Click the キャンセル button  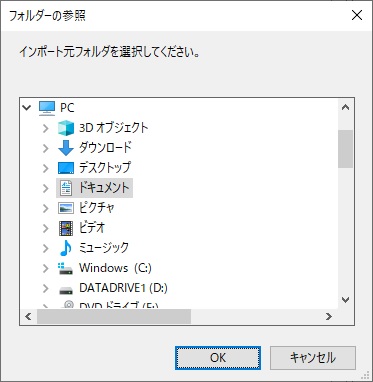[x=313, y=358]
